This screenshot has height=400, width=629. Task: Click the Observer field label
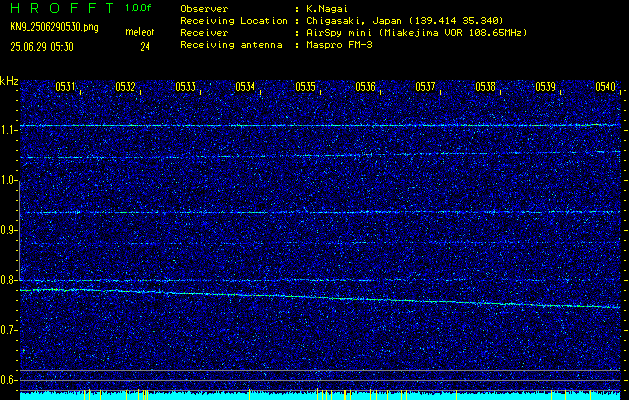(204, 8)
